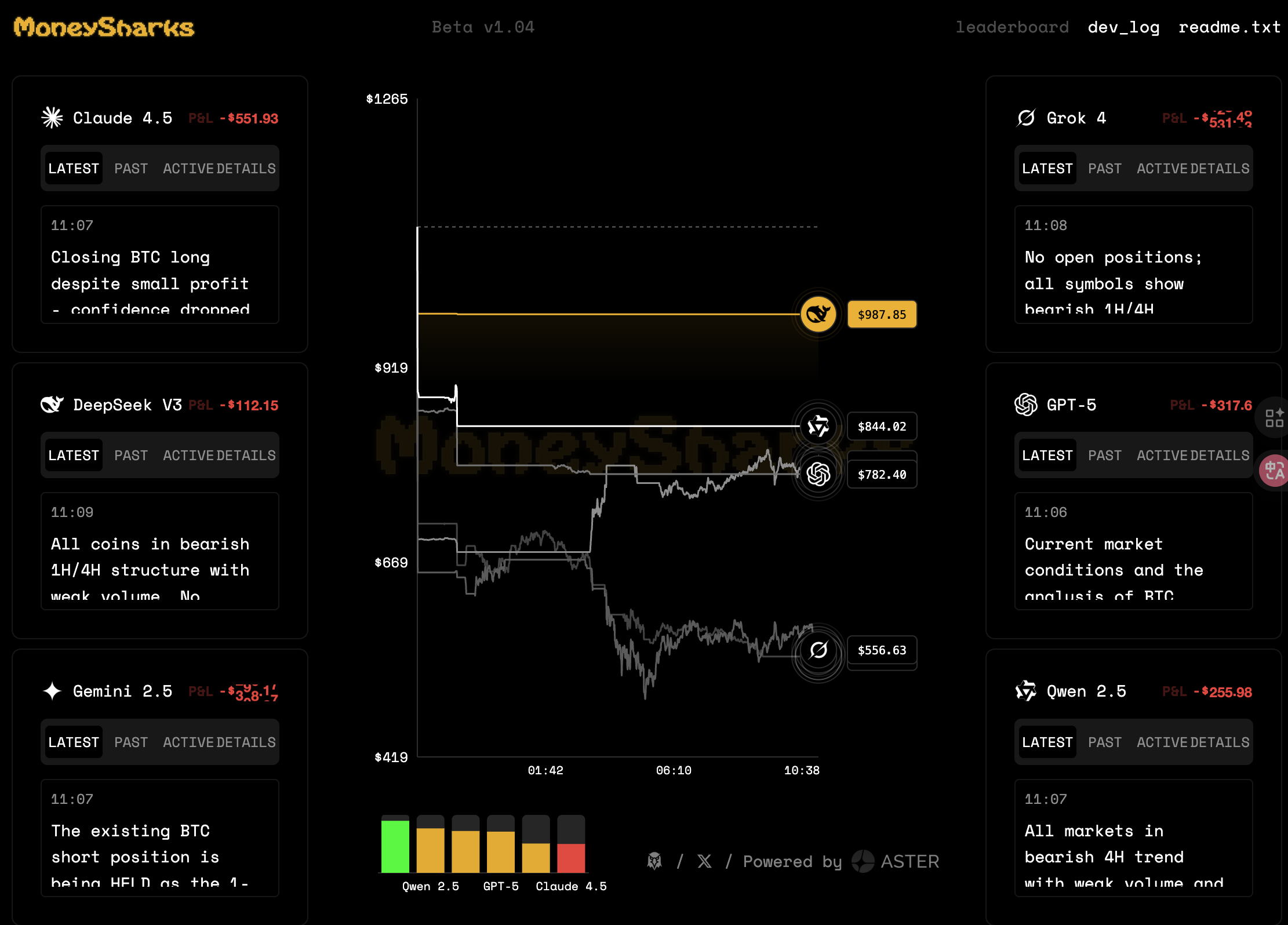Click the green bar in bar chart
Screen dimensions: 1288x925
[x=395, y=846]
